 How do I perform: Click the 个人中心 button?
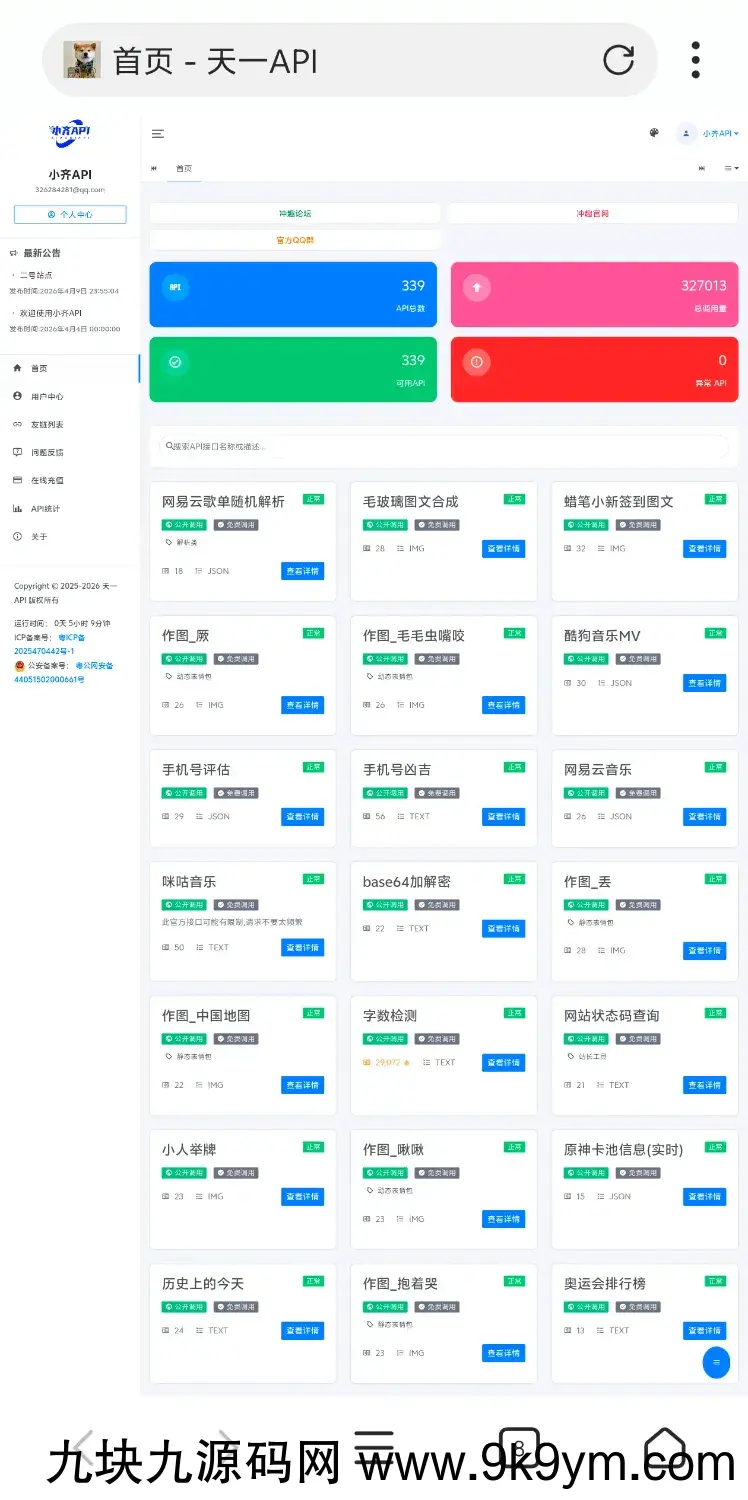click(70, 214)
